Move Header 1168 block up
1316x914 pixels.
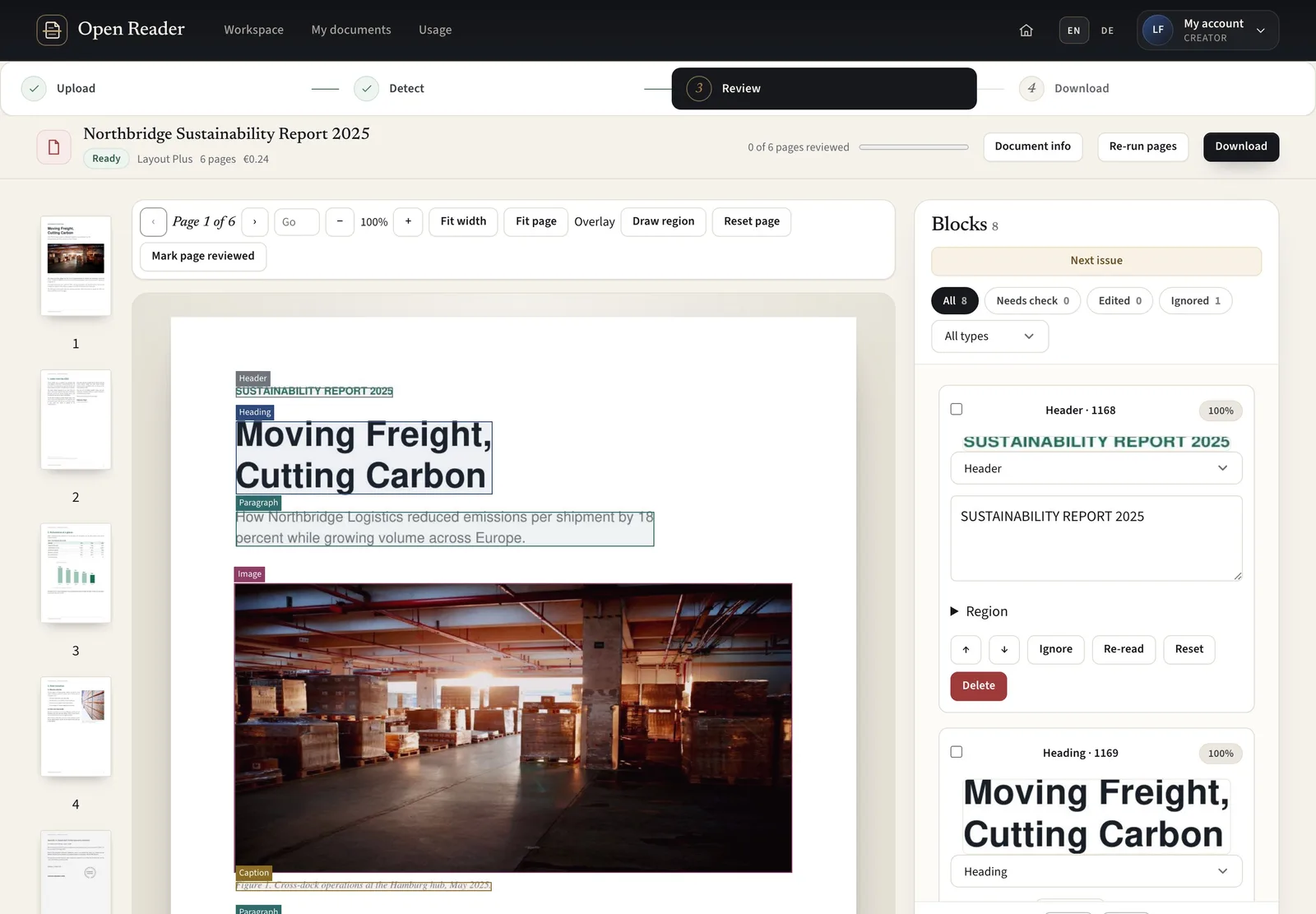(x=966, y=650)
